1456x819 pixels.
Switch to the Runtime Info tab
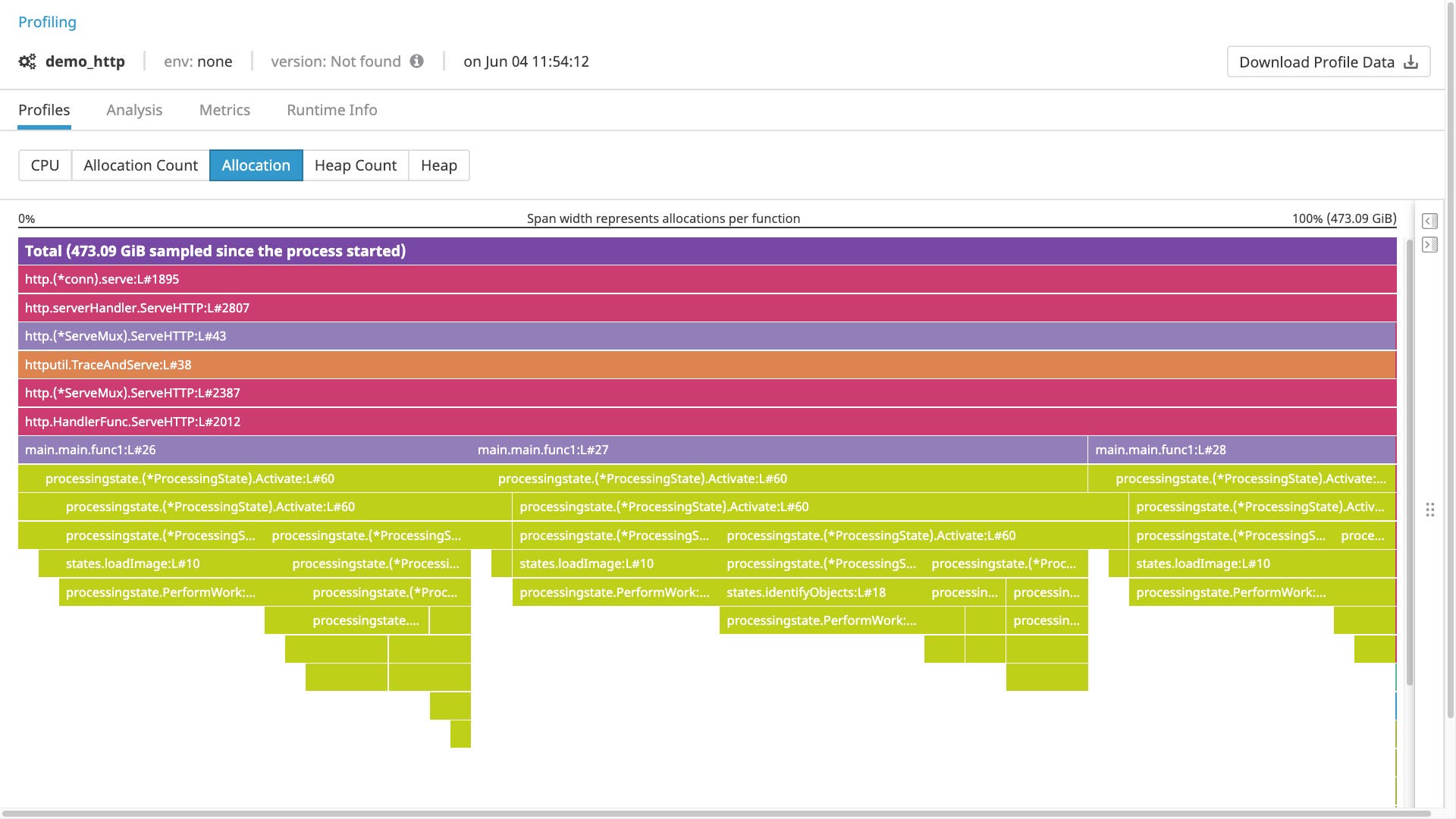coord(331,110)
